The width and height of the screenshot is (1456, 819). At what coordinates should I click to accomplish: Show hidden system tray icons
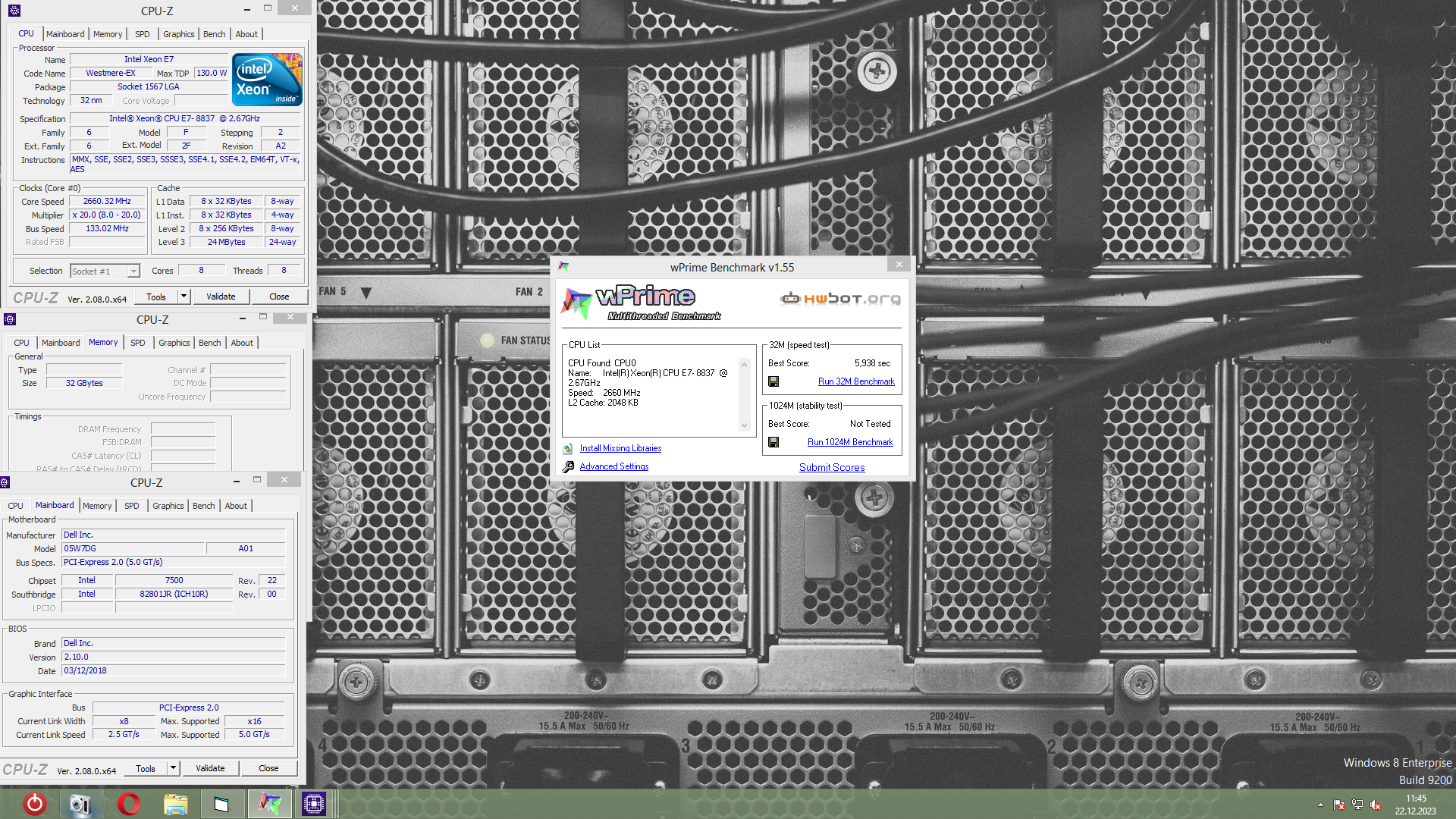pyautogui.click(x=1320, y=805)
